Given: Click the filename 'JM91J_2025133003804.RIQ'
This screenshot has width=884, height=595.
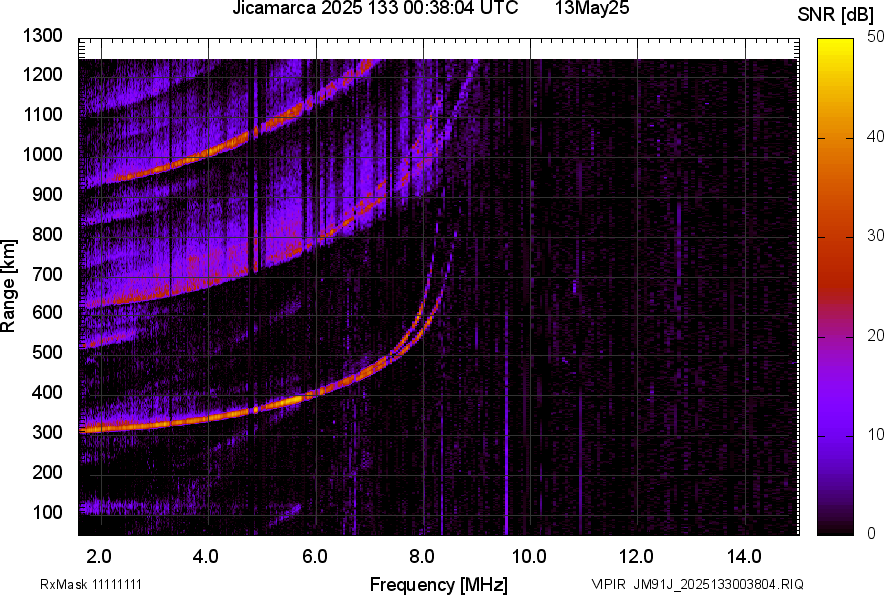Looking at the screenshot, I should (x=719, y=584).
